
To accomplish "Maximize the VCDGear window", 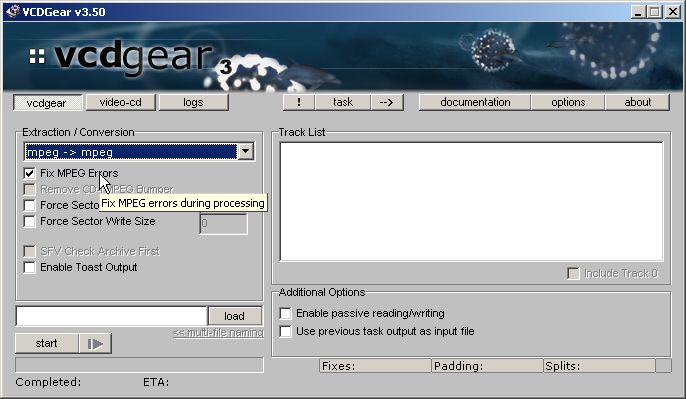I will coord(655,12).
